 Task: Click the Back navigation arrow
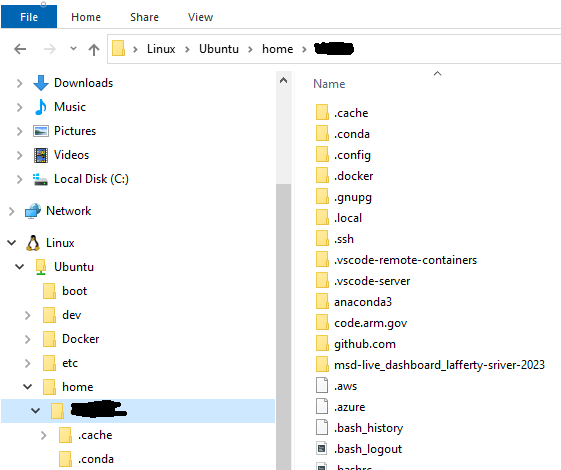[x=20, y=49]
